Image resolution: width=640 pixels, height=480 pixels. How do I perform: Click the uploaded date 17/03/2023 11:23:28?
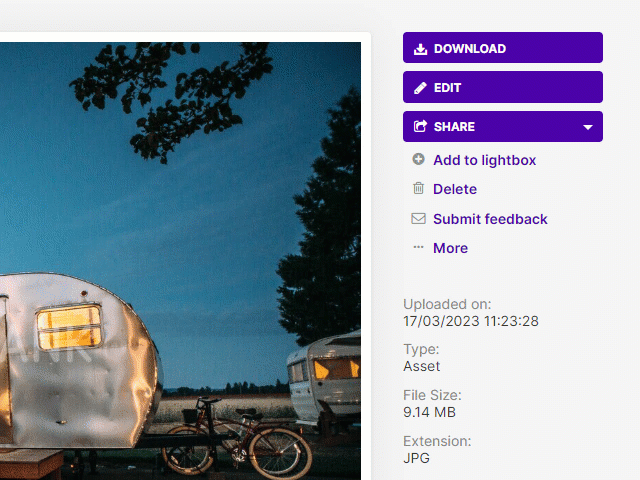tap(471, 321)
